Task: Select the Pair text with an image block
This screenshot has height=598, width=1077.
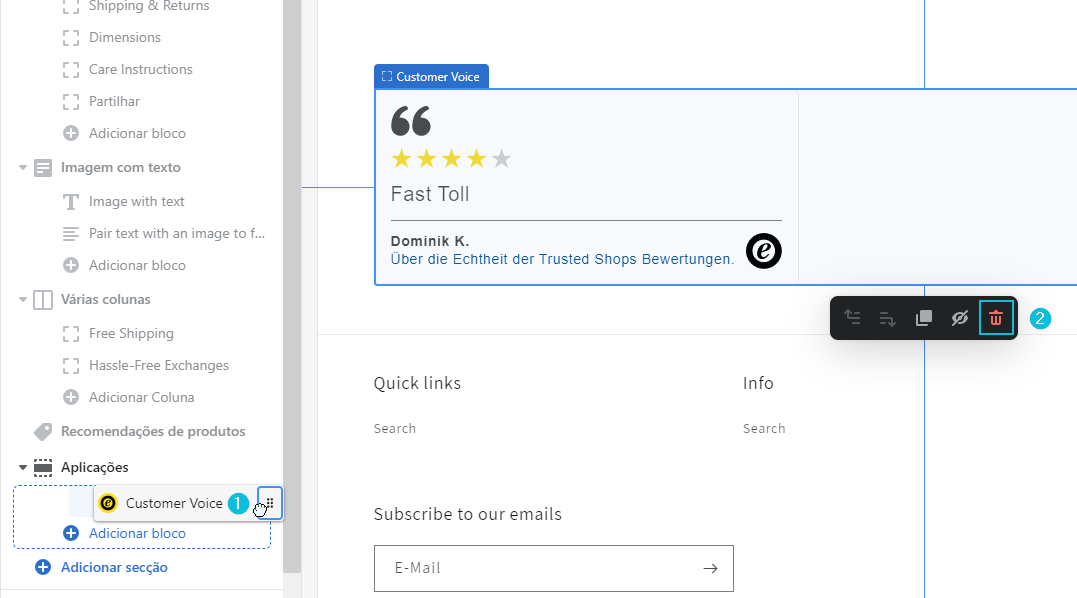Action: click(177, 233)
